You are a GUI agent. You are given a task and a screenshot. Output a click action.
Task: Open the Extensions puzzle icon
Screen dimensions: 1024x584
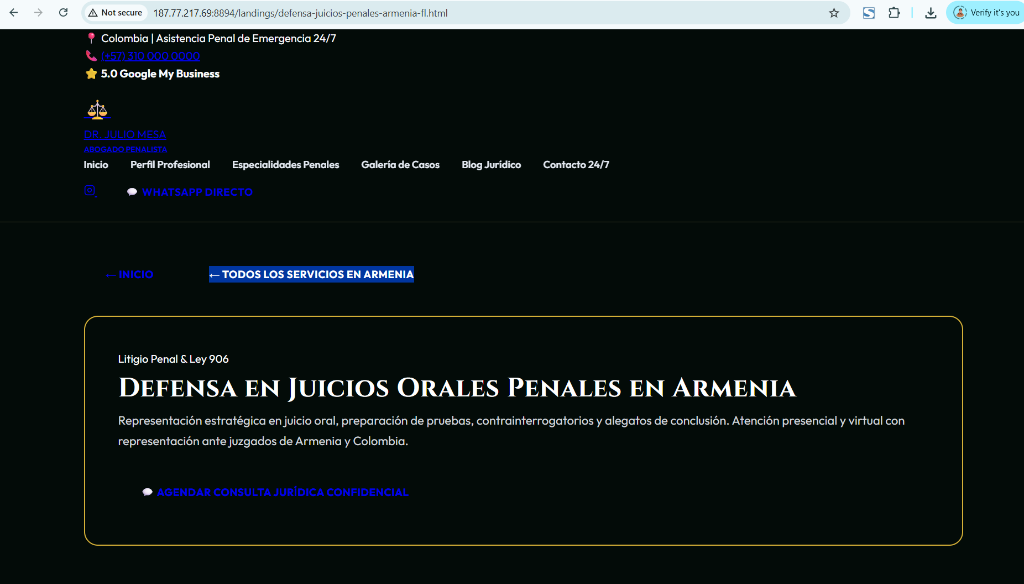point(894,13)
